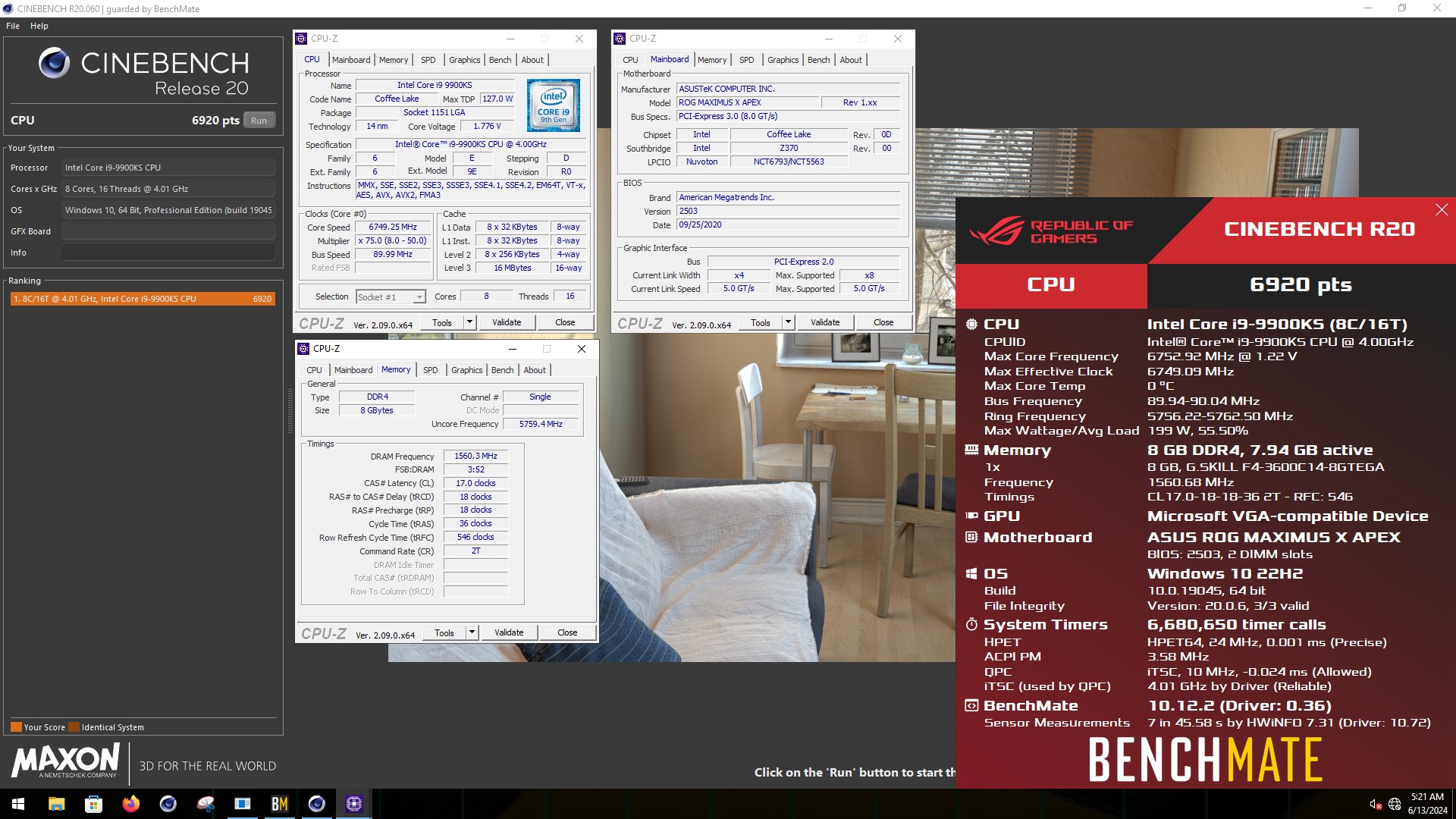Click Validate in CPU-Z Mainboard window
The width and height of the screenshot is (1456, 819).
825,322
